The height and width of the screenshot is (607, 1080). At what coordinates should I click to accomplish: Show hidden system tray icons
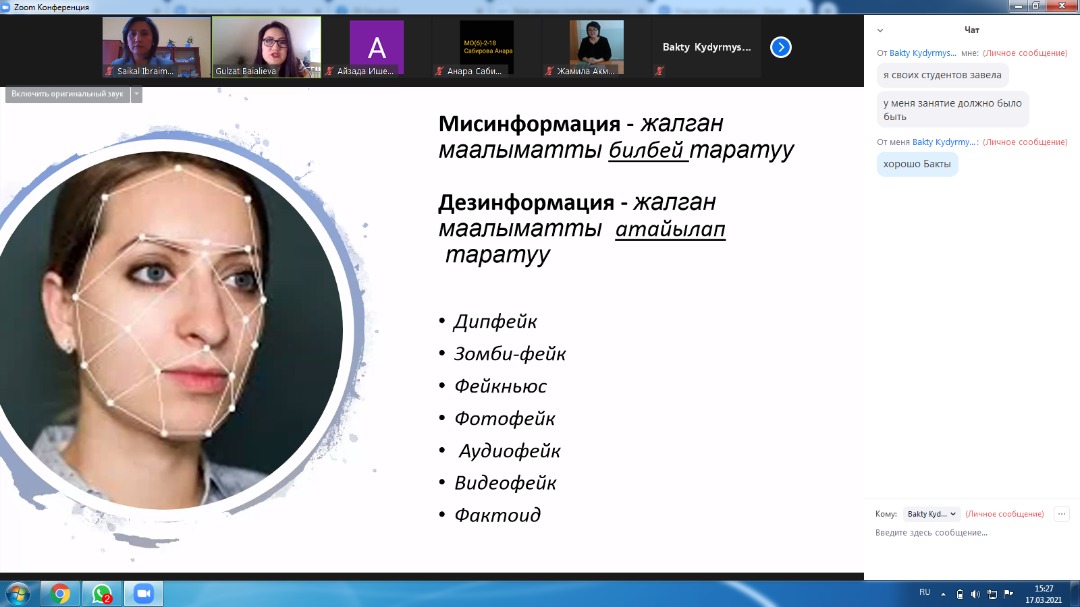tap(944, 594)
